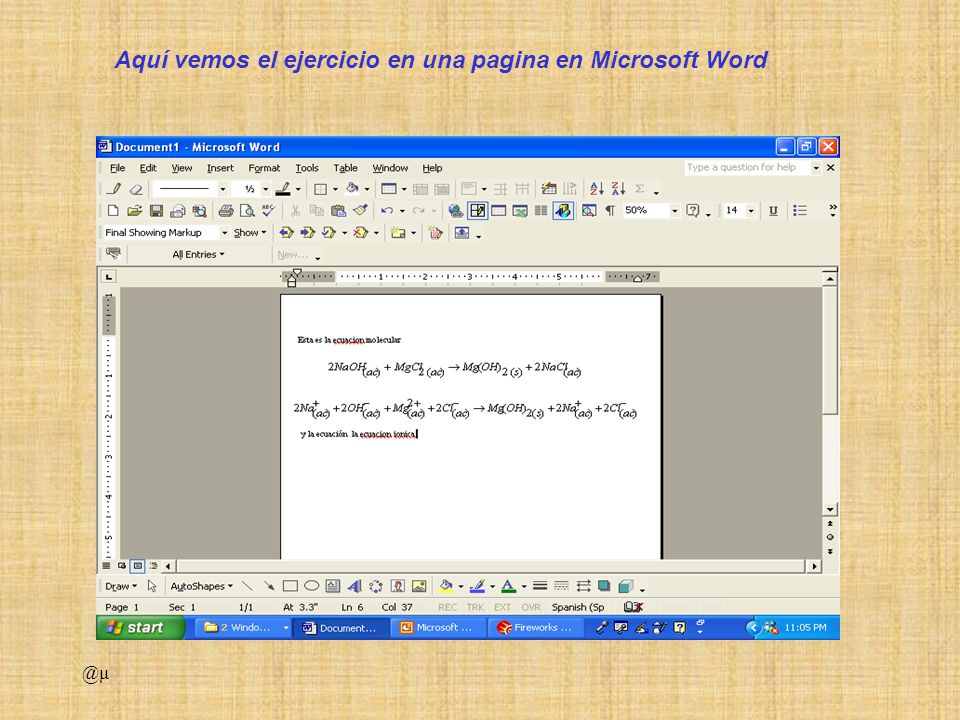Screen dimensions: 960x720
Task: Click the Windows start button
Action: tap(141, 628)
